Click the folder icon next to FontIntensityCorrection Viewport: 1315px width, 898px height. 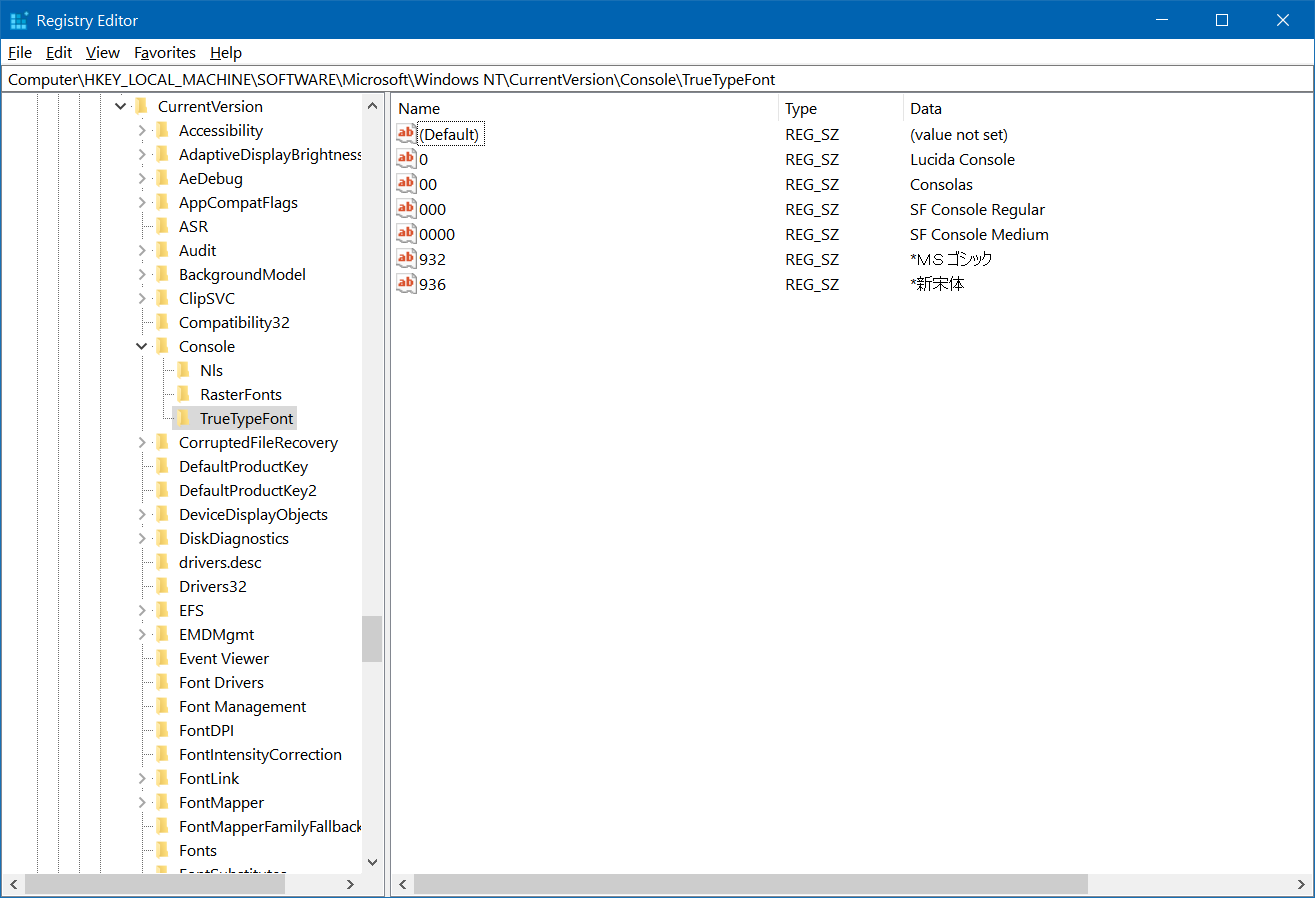click(x=162, y=754)
